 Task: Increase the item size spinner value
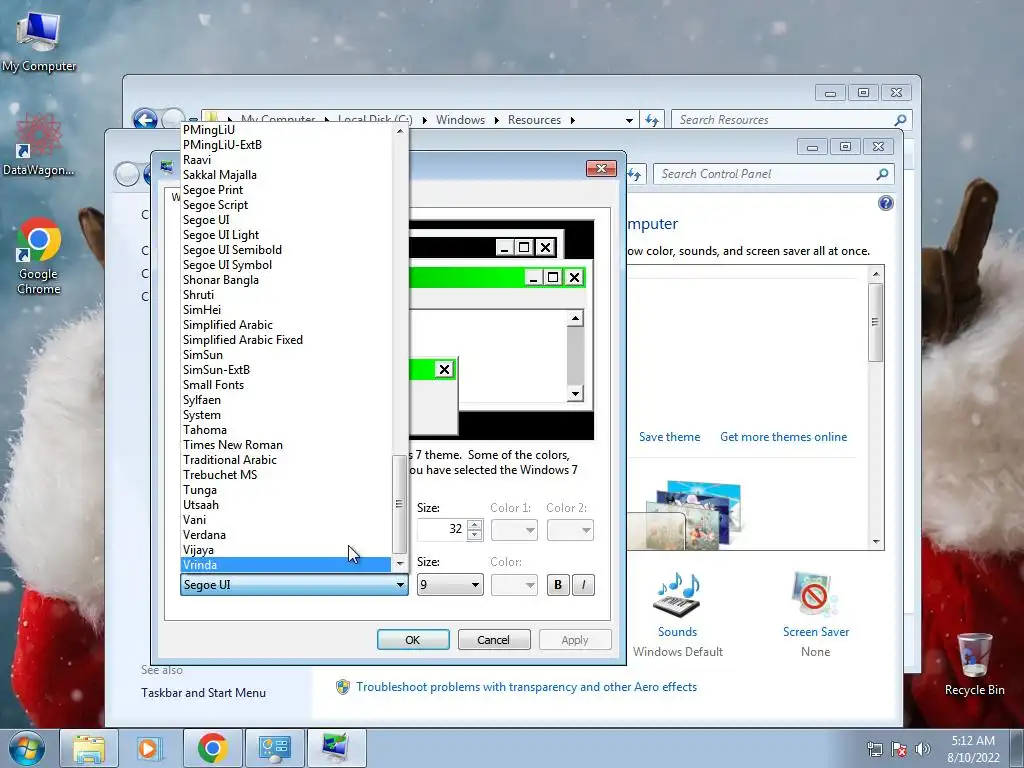[475, 524]
